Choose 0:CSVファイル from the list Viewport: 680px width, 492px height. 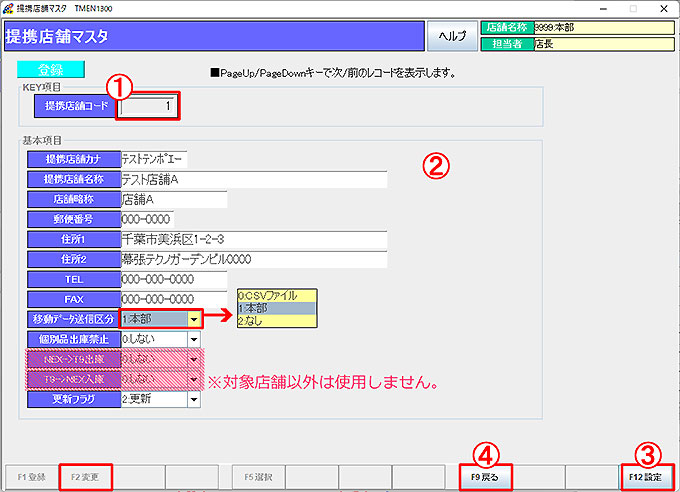pyautogui.click(x=277, y=296)
